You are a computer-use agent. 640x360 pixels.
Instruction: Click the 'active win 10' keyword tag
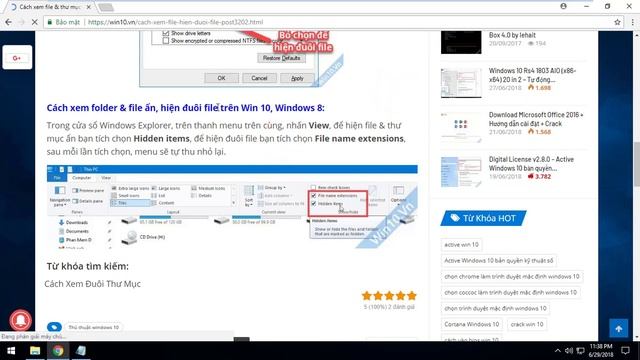click(x=461, y=244)
